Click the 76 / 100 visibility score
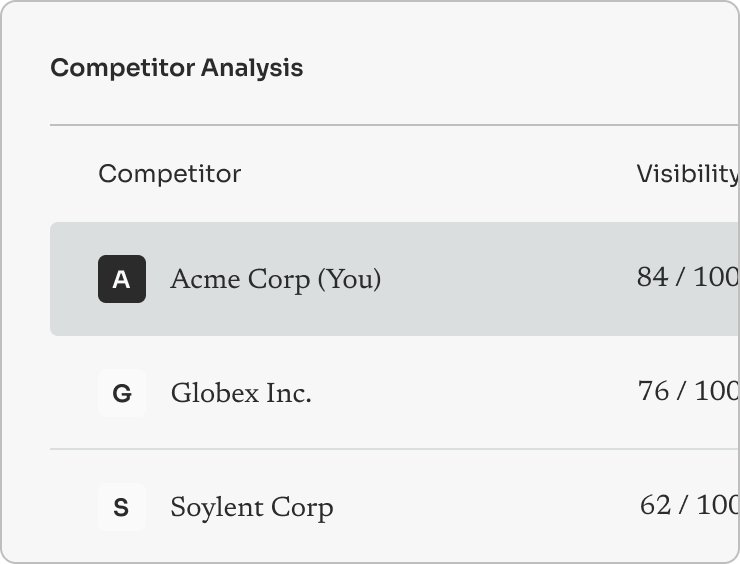This screenshot has width=740, height=564. [689, 391]
